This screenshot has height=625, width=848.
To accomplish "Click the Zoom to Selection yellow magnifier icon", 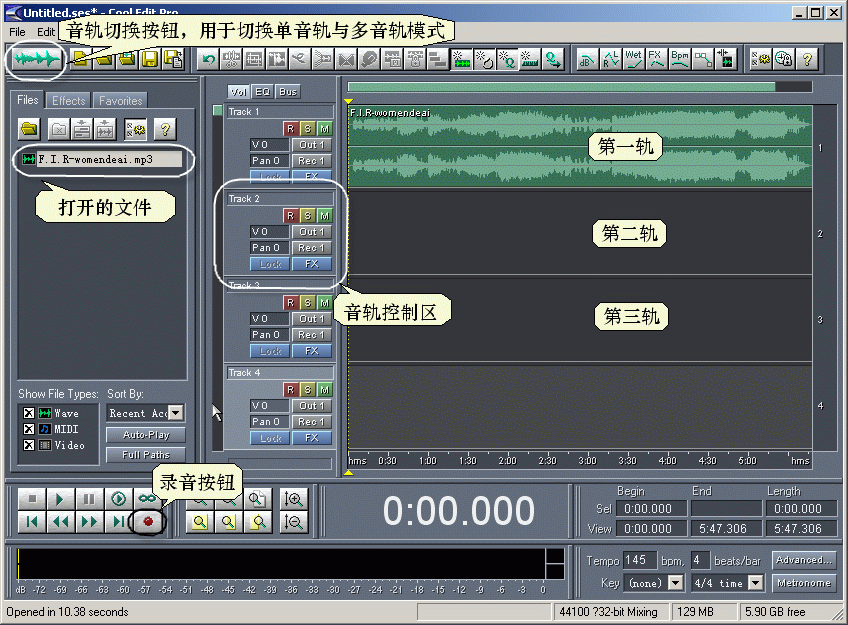I will click(x=200, y=522).
